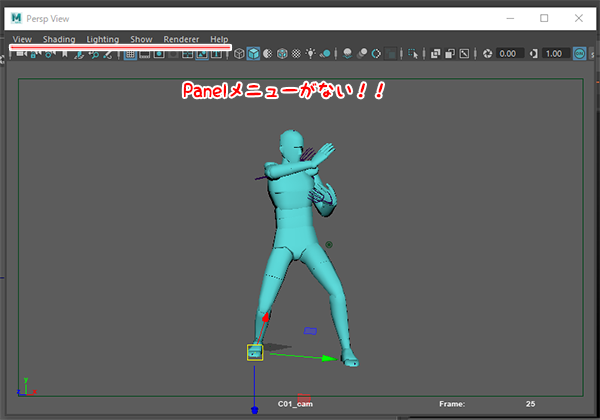Click the gamma icon beside 1.00
600x420 pixels.
pos(532,54)
